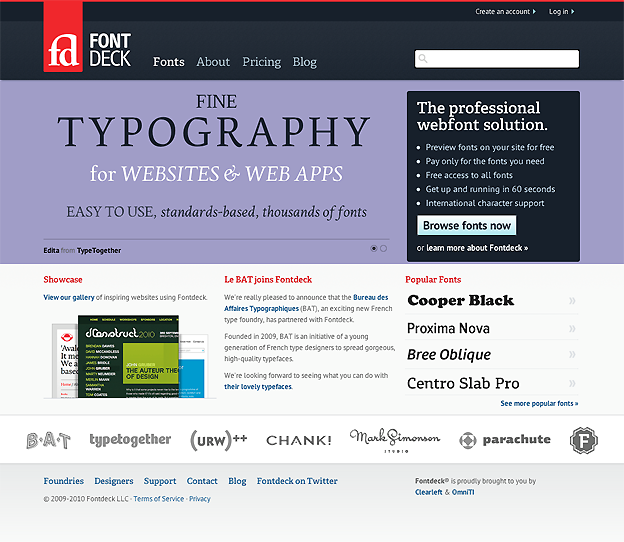Open the Privacy link
Image resolution: width=624 pixels, height=542 pixels.
[x=200, y=499]
